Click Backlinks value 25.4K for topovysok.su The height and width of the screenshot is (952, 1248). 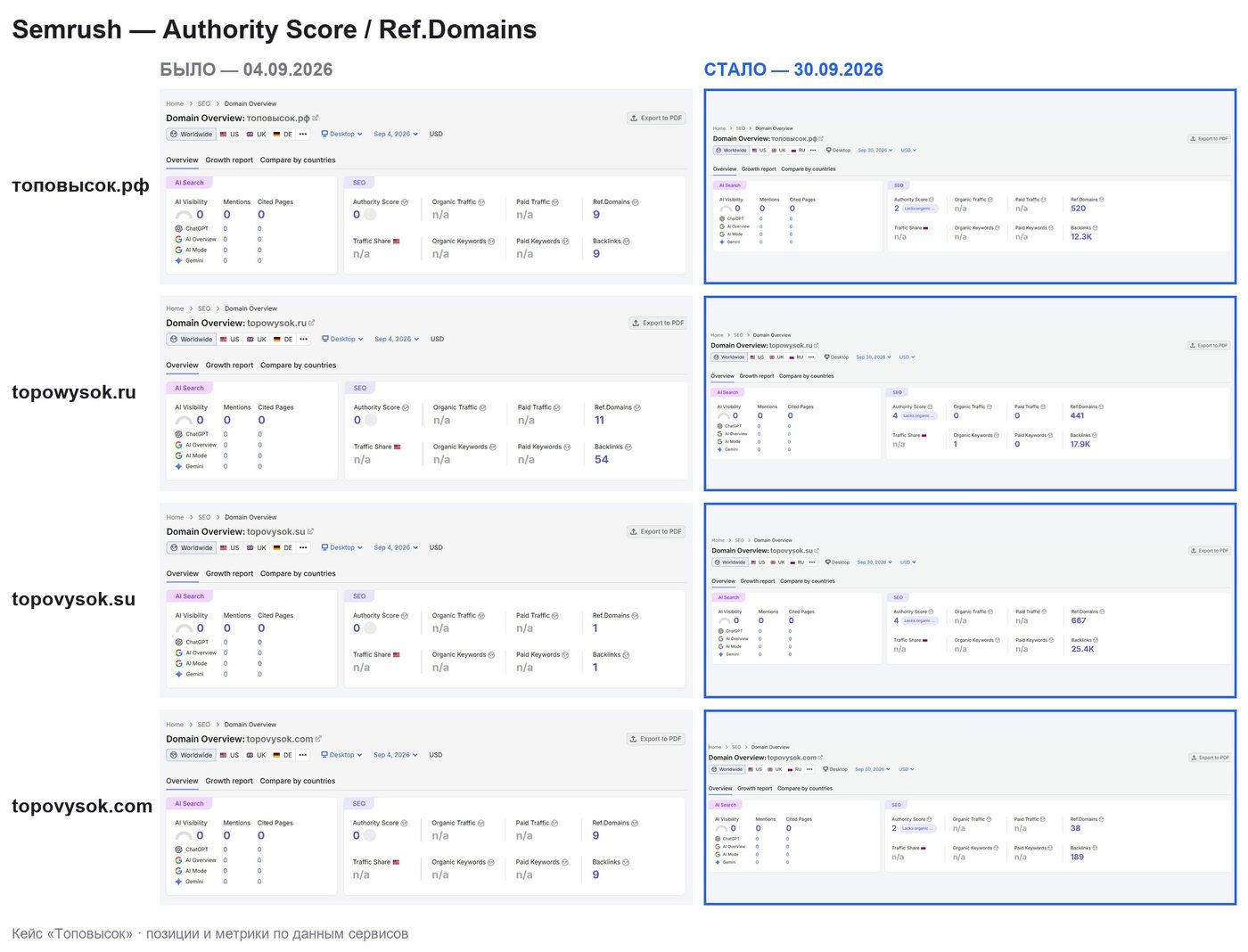click(x=1082, y=649)
